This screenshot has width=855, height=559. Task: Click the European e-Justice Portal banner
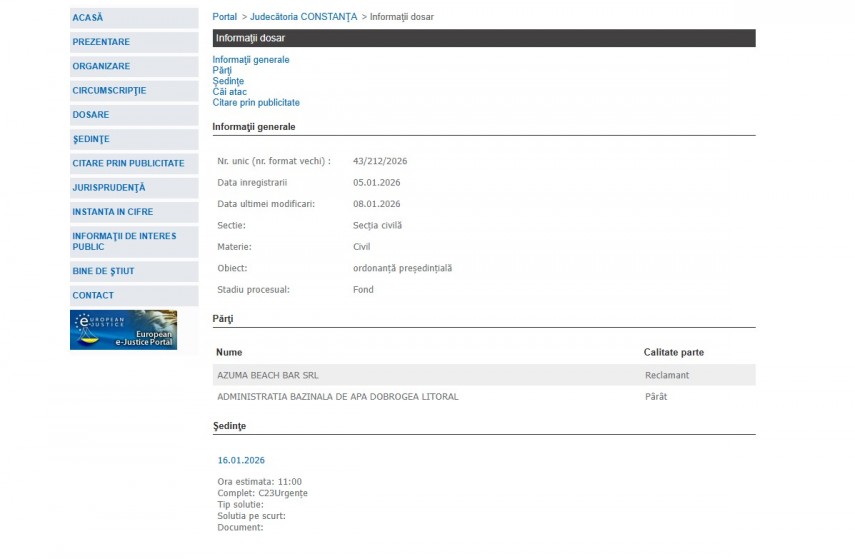click(x=123, y=330)
